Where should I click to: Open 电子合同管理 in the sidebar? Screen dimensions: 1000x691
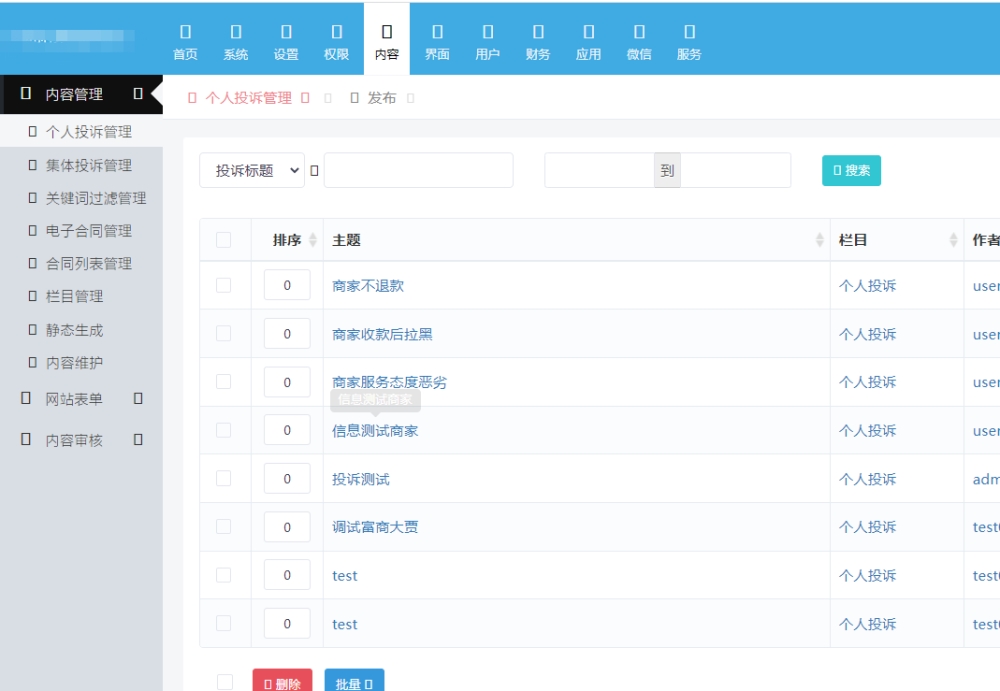click(x=81, y=231)
